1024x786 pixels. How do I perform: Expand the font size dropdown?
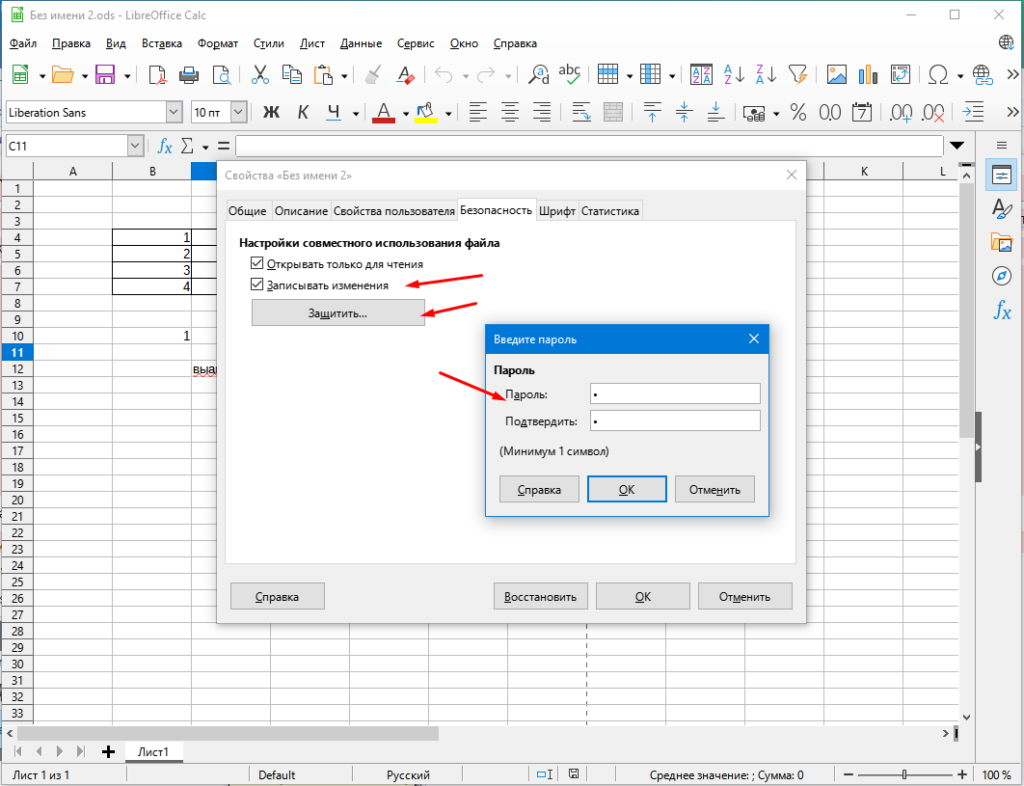[x=238, y=112]
